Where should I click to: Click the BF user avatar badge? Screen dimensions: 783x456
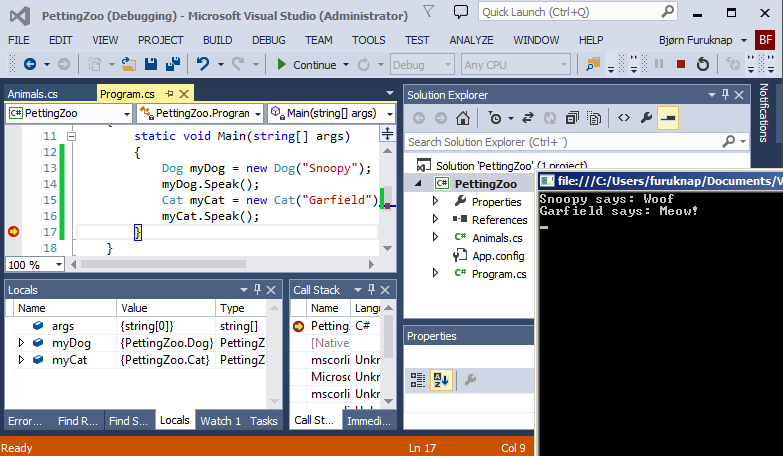pos(766,40)
